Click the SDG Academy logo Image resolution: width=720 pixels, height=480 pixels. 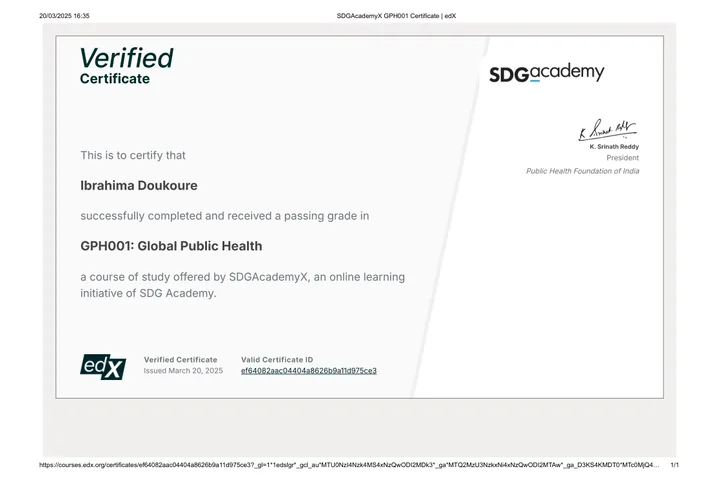point(546,73)
